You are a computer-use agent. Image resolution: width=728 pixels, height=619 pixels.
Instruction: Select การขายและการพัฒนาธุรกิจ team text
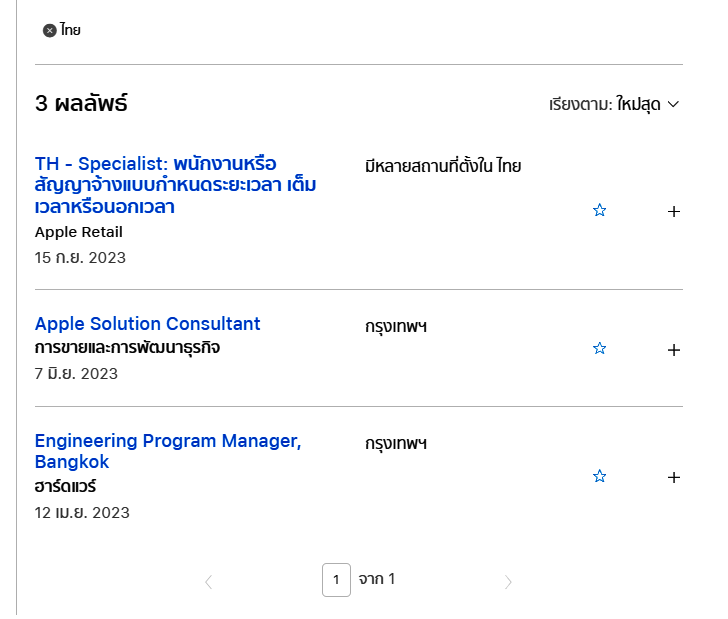(127, 347)
